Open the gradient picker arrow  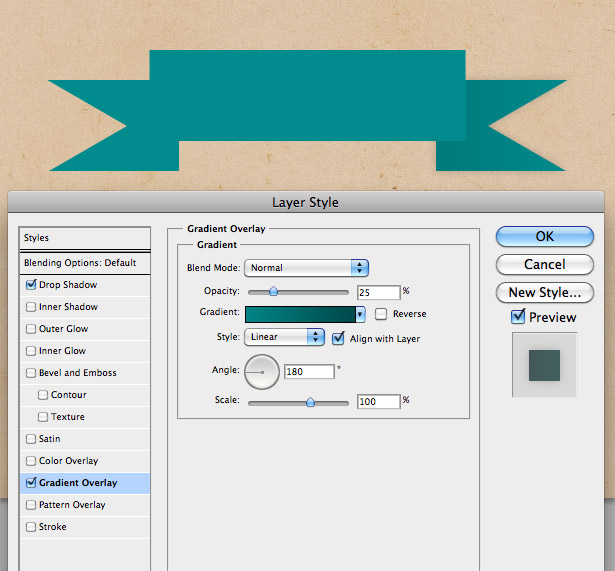click(x=360, y=315)
